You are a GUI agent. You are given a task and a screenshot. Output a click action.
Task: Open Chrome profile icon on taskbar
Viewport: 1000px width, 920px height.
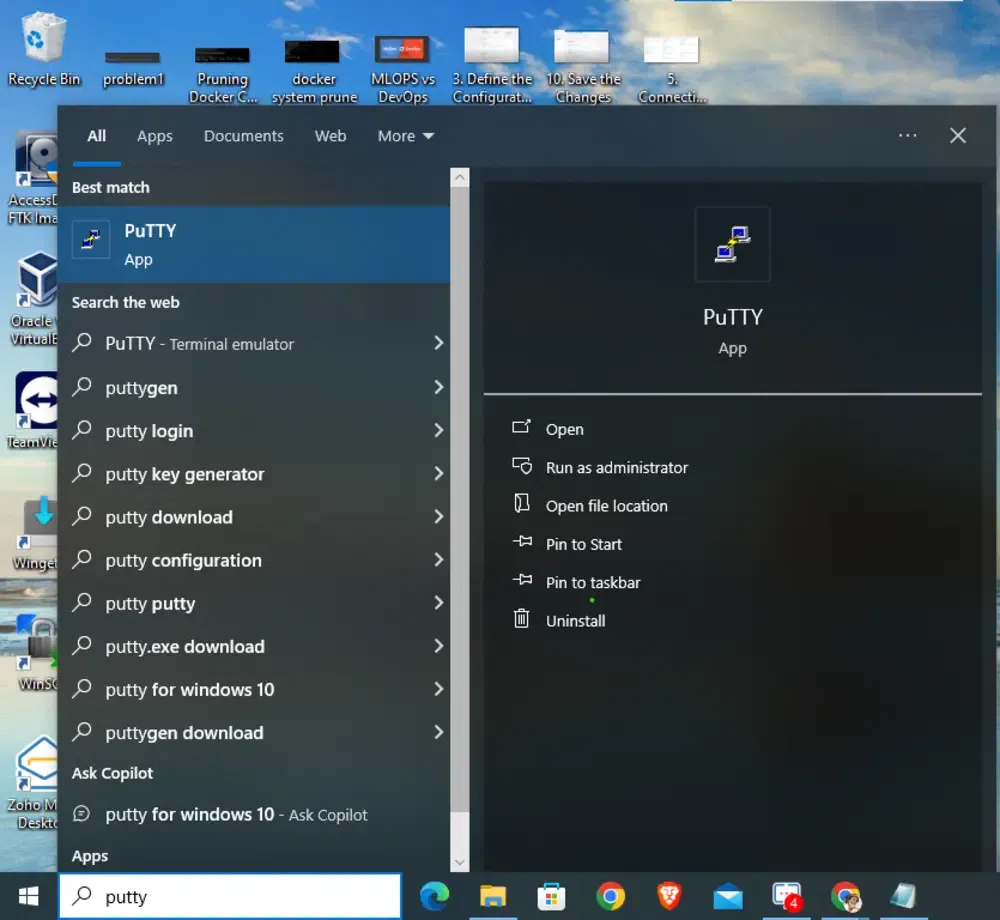click(846, 896)
